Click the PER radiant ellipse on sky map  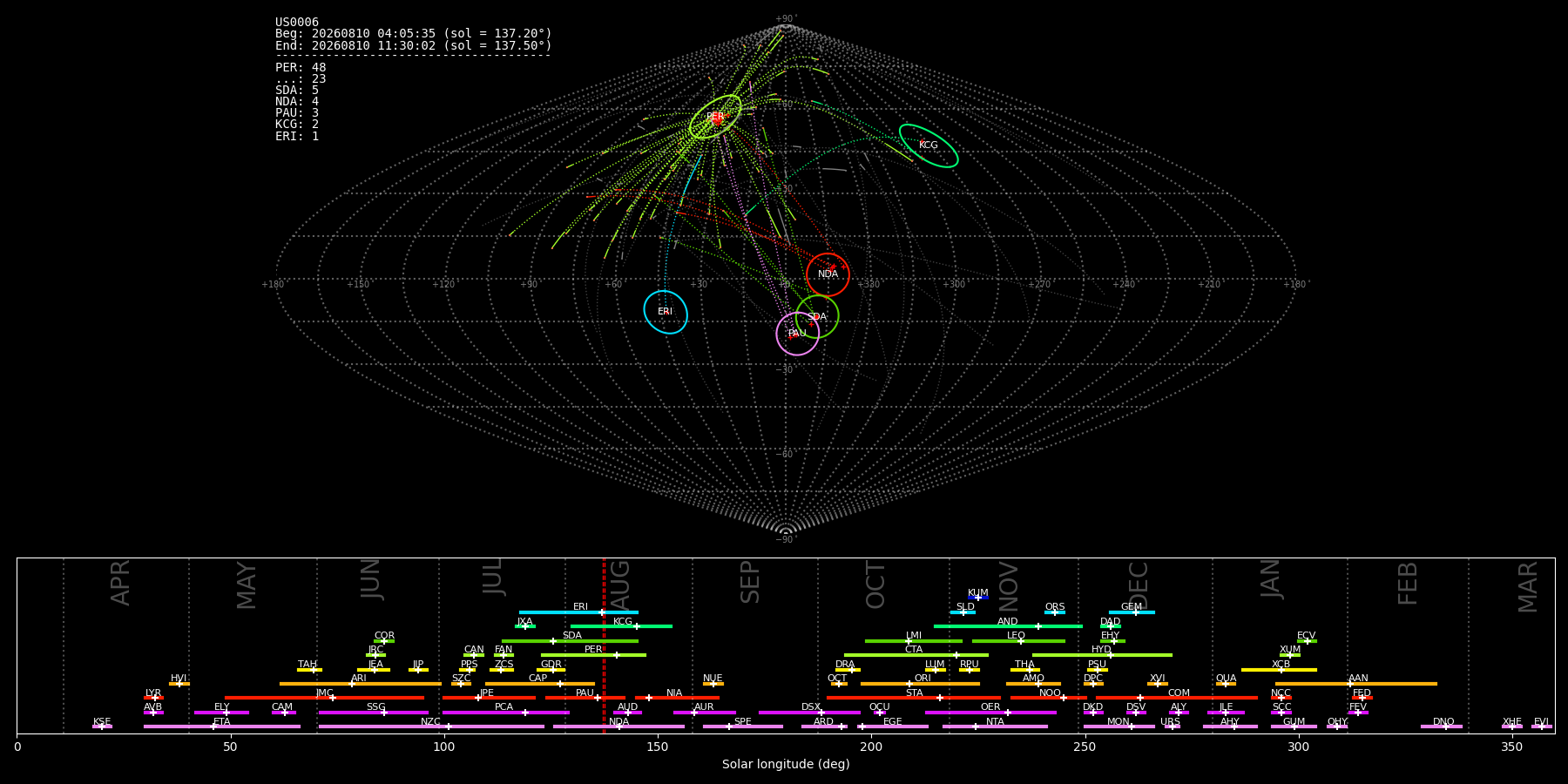pos(715,117)
